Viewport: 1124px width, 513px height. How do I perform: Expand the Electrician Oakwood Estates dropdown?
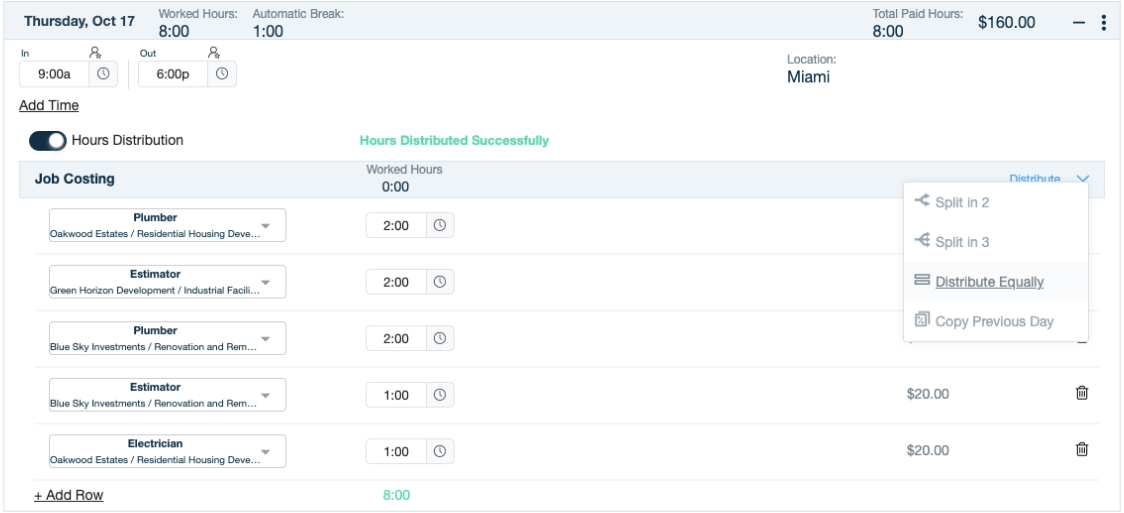tap(167, 451)
